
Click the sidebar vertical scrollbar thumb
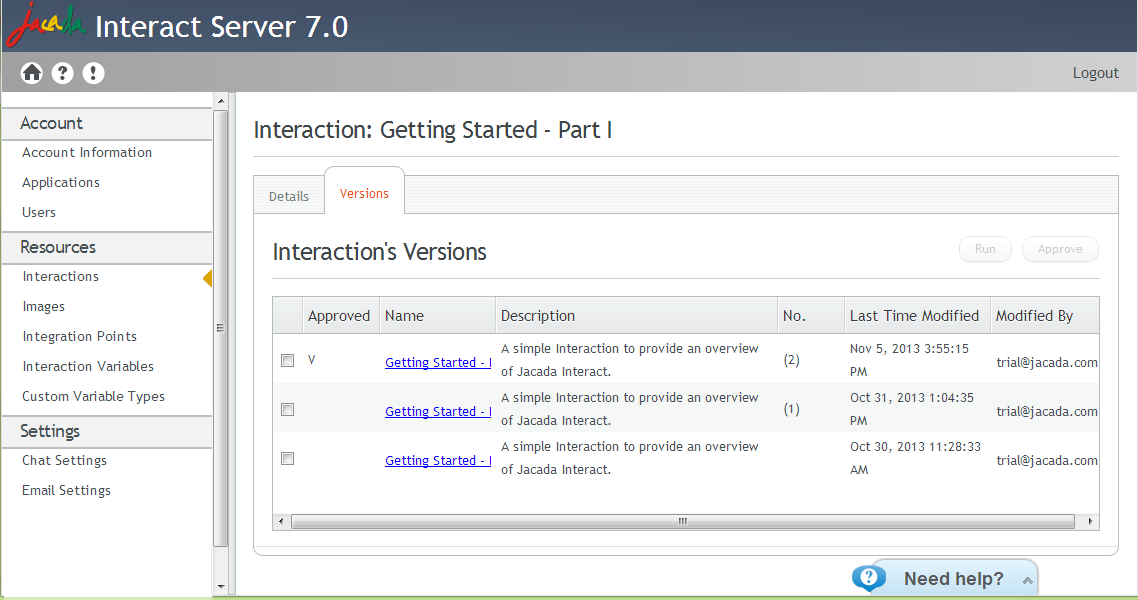point(221,328)
